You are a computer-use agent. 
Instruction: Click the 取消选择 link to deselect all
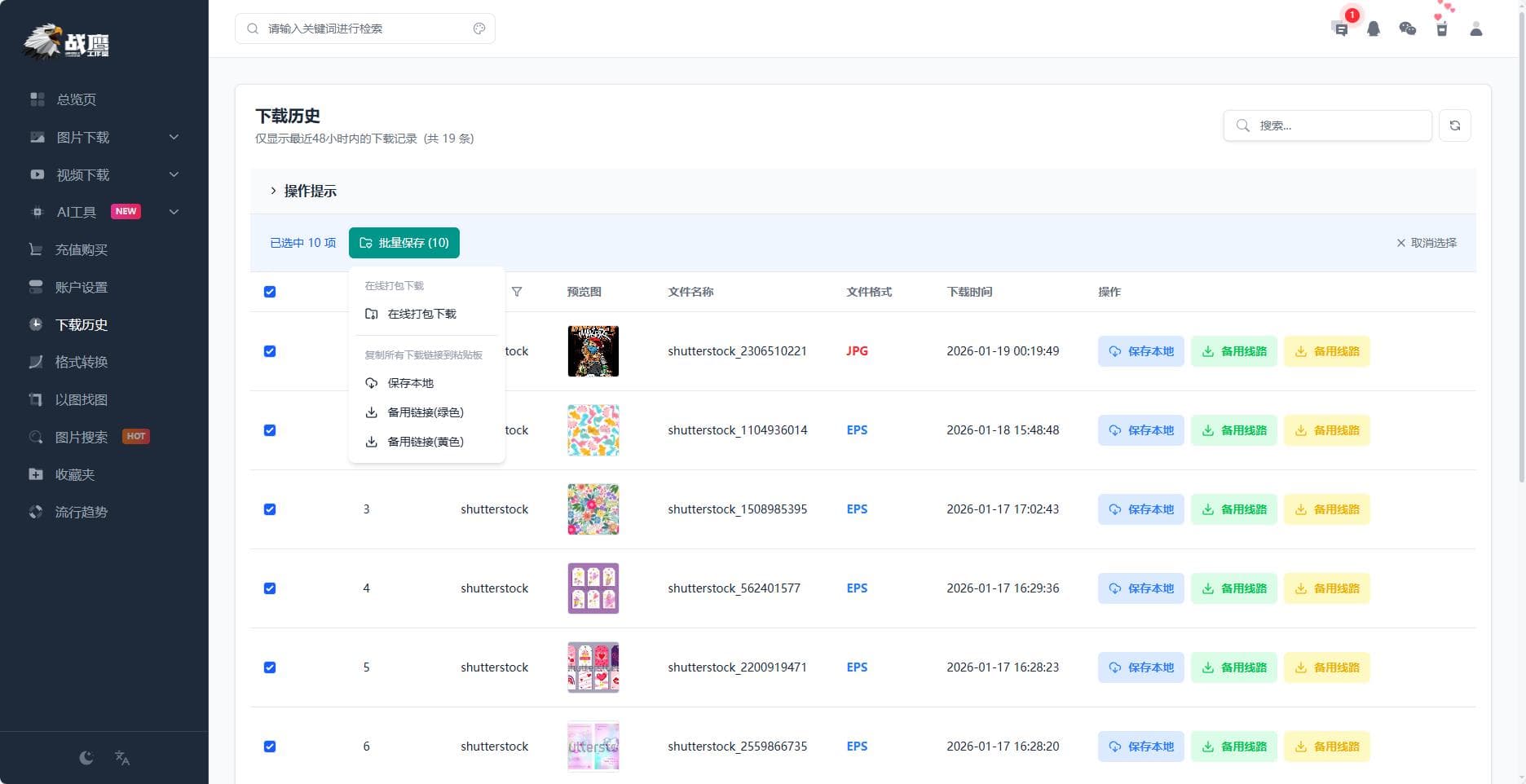[x=1427, y=242]
